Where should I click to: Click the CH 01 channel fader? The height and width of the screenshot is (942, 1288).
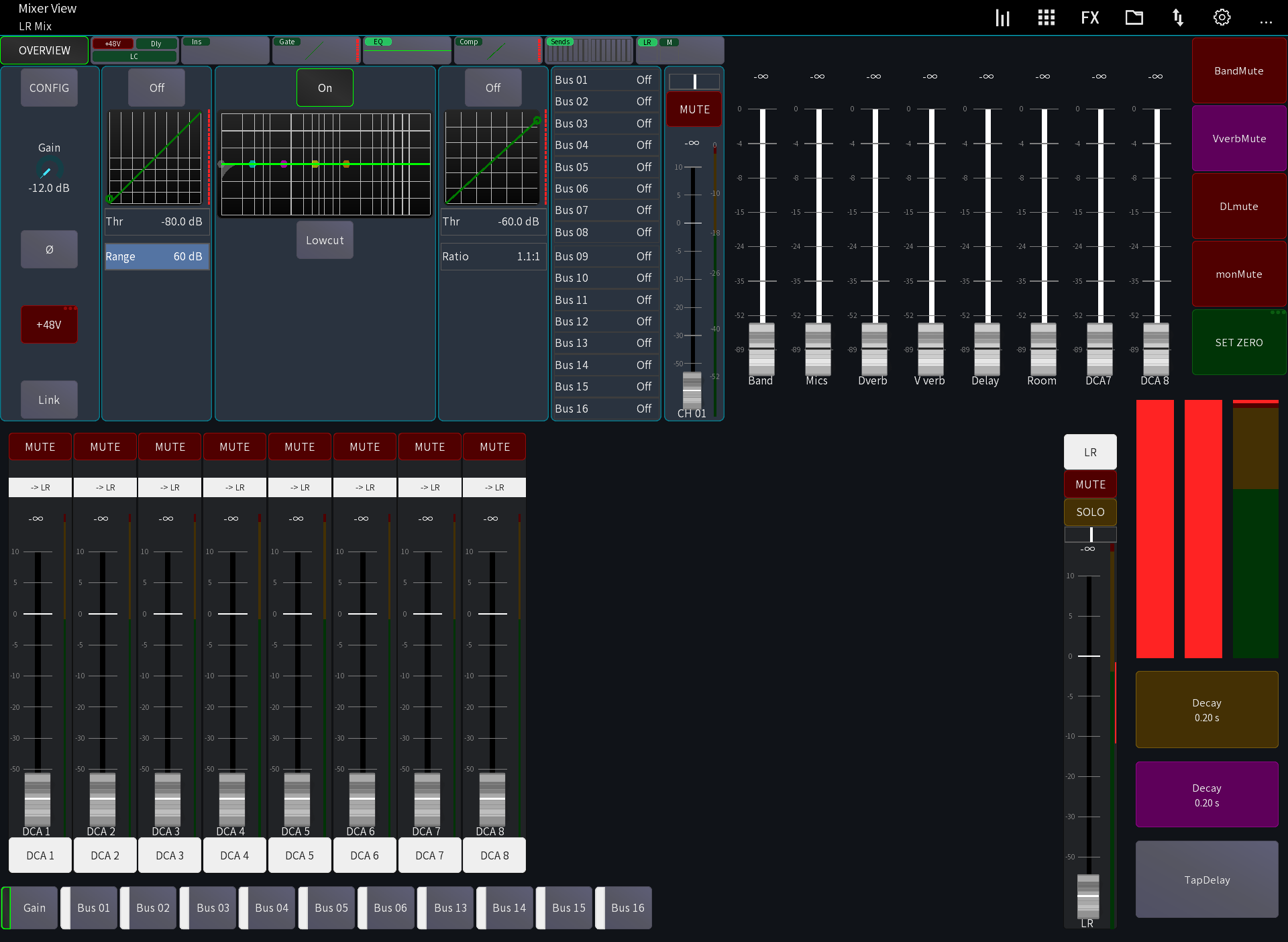[x=692, y=389]
